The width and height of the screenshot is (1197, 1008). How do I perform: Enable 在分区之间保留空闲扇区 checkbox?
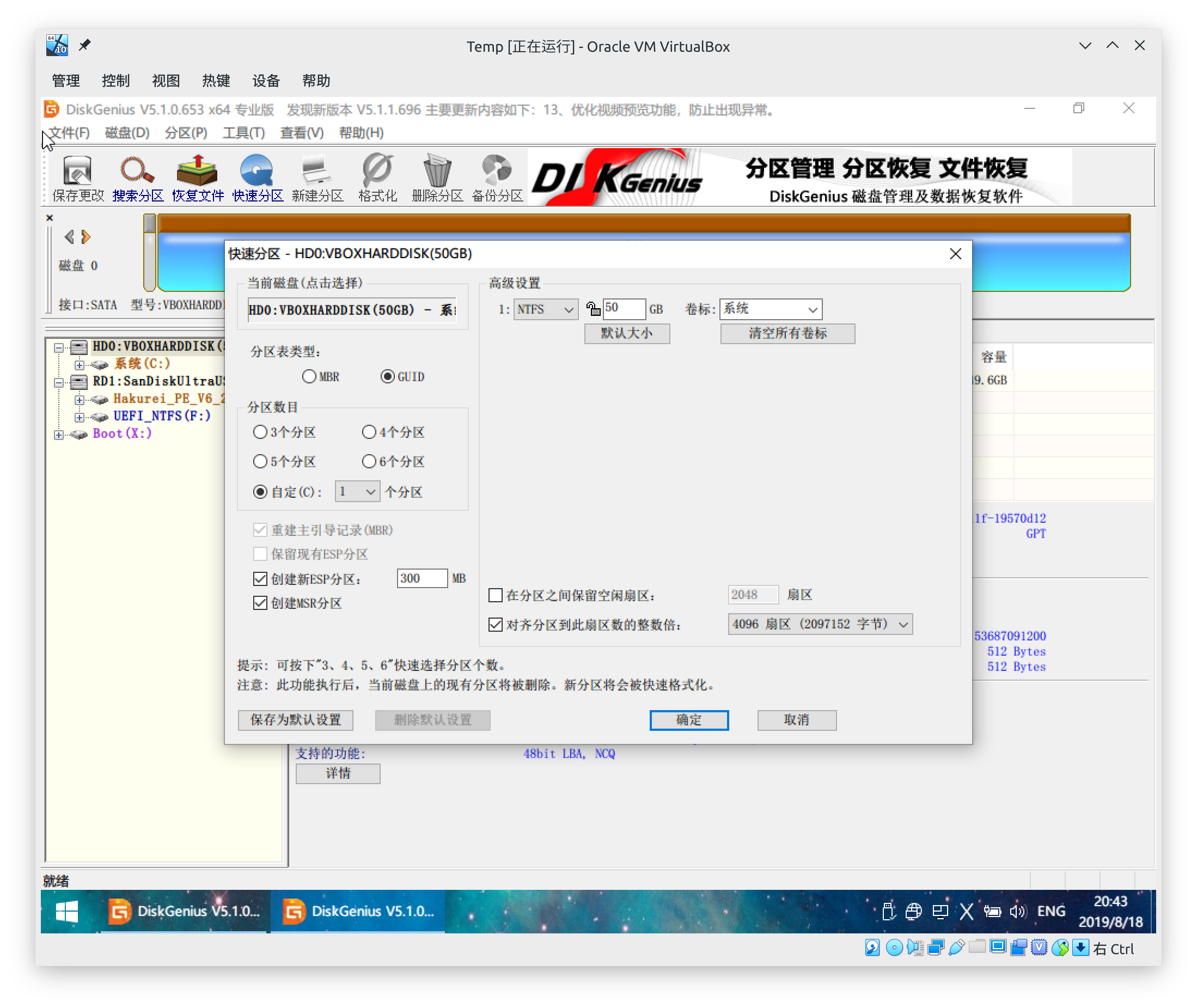point(496,595)
